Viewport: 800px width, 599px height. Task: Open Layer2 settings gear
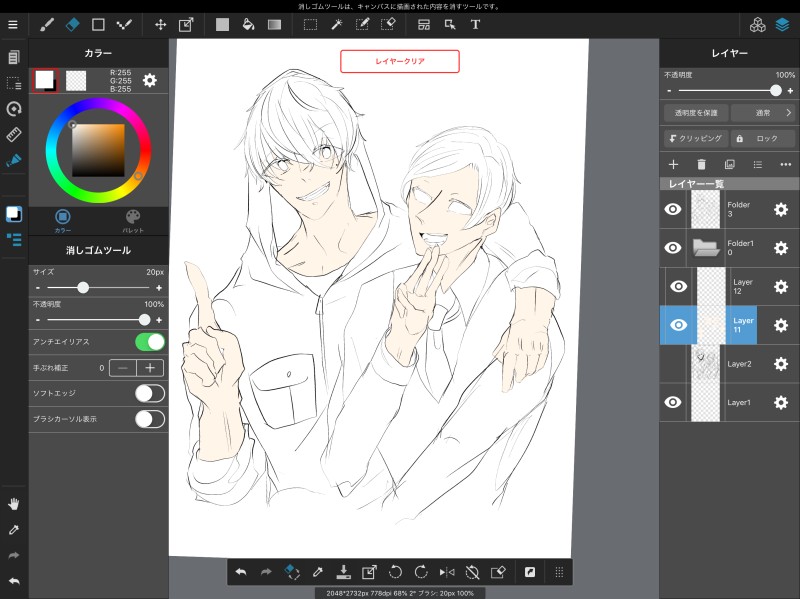coord(781,364)
